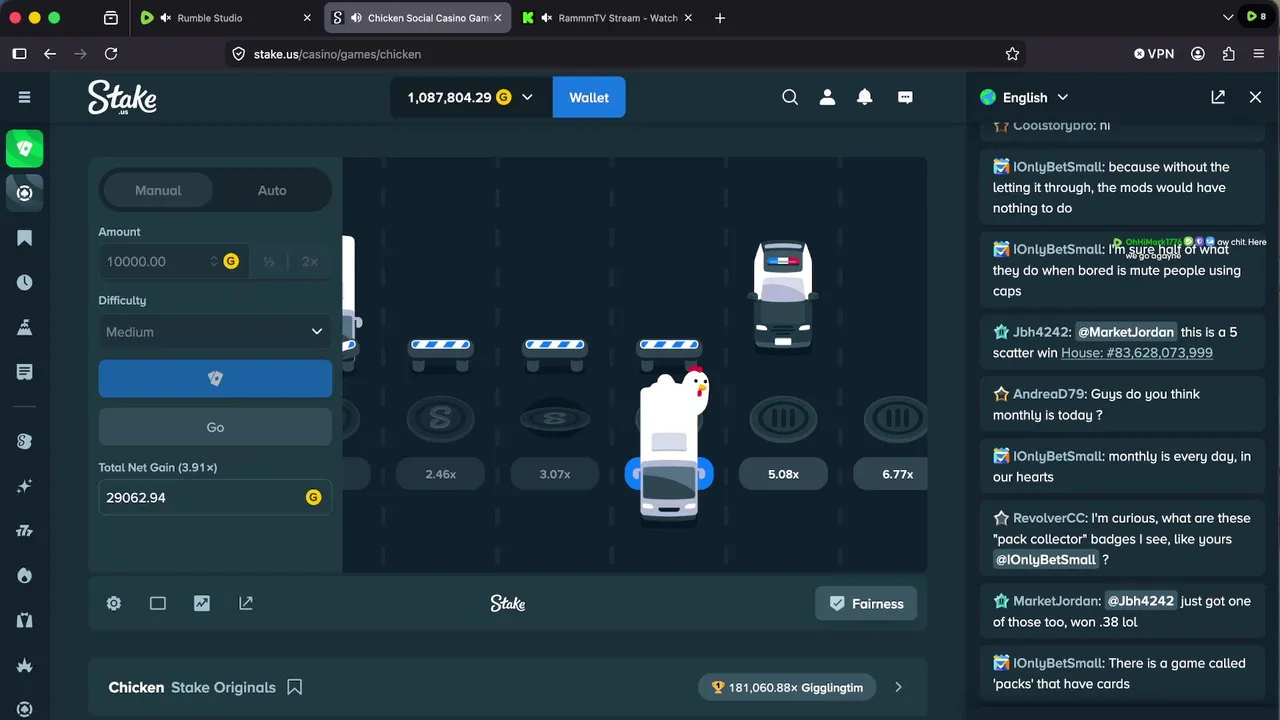Click the Wallet button
This screenshot has width=1280, height=720.
point(589,97)
